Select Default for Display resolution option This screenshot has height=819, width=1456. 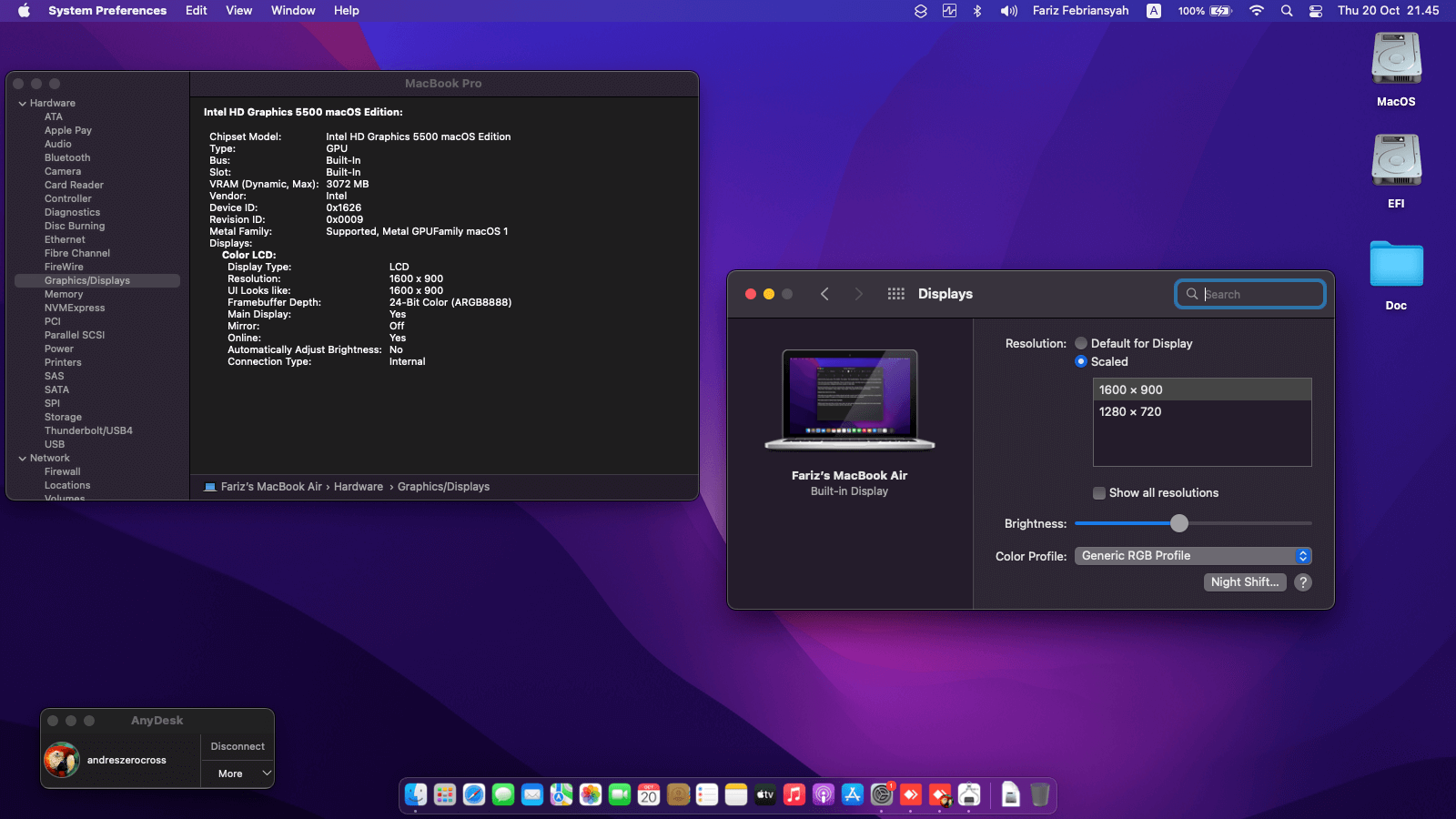click(x=1081, y=343)
